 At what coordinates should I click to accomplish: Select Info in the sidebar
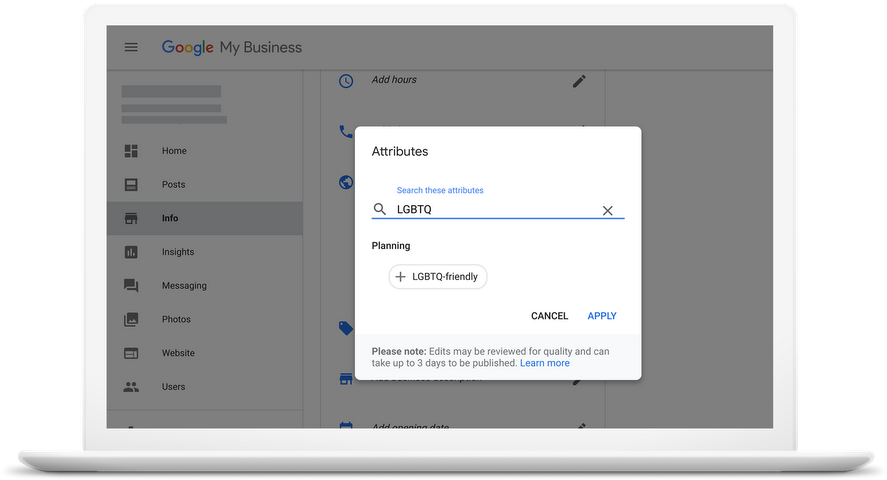click(x=170, y=218)
